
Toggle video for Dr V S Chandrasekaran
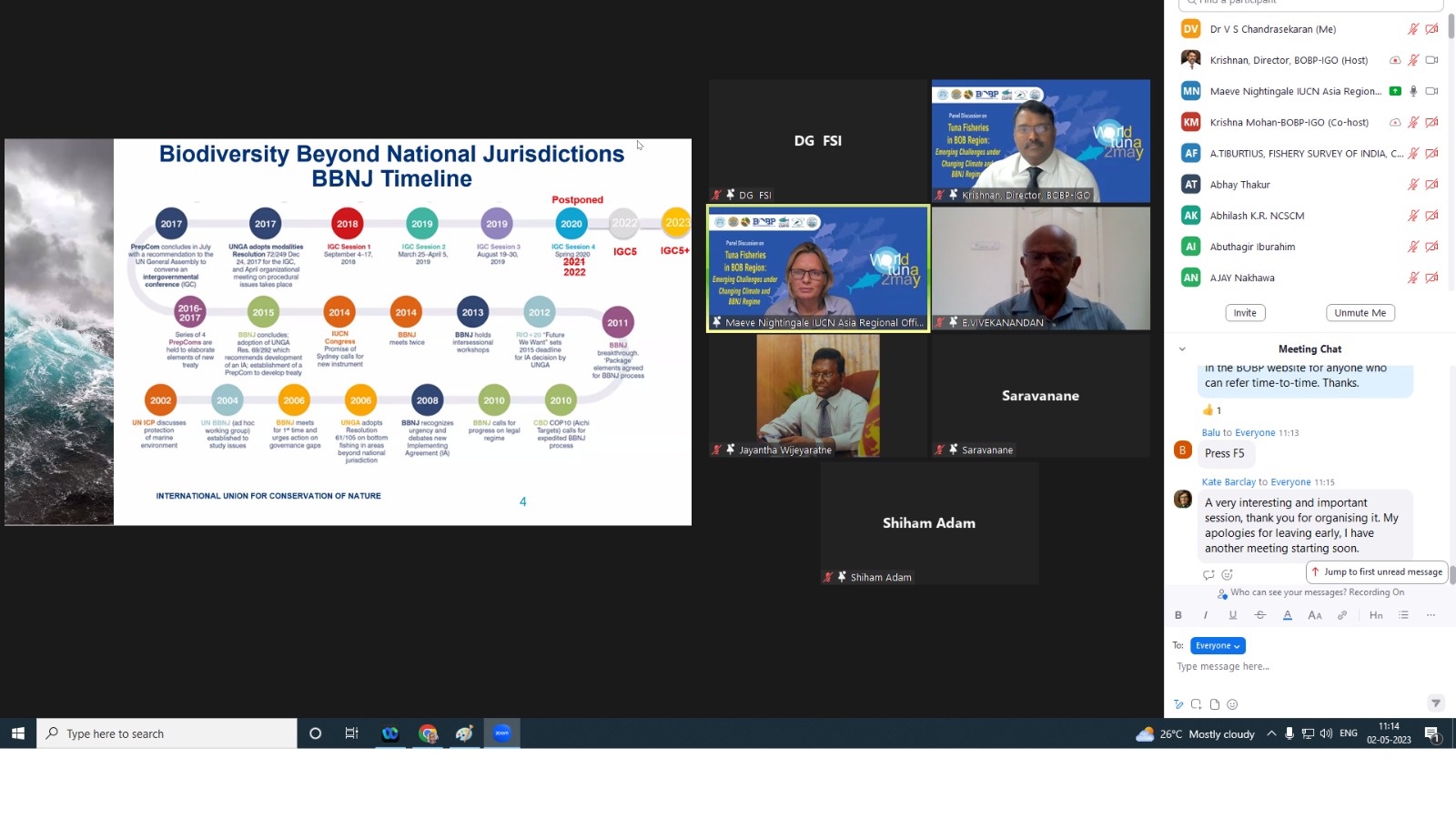point(1431,29)
